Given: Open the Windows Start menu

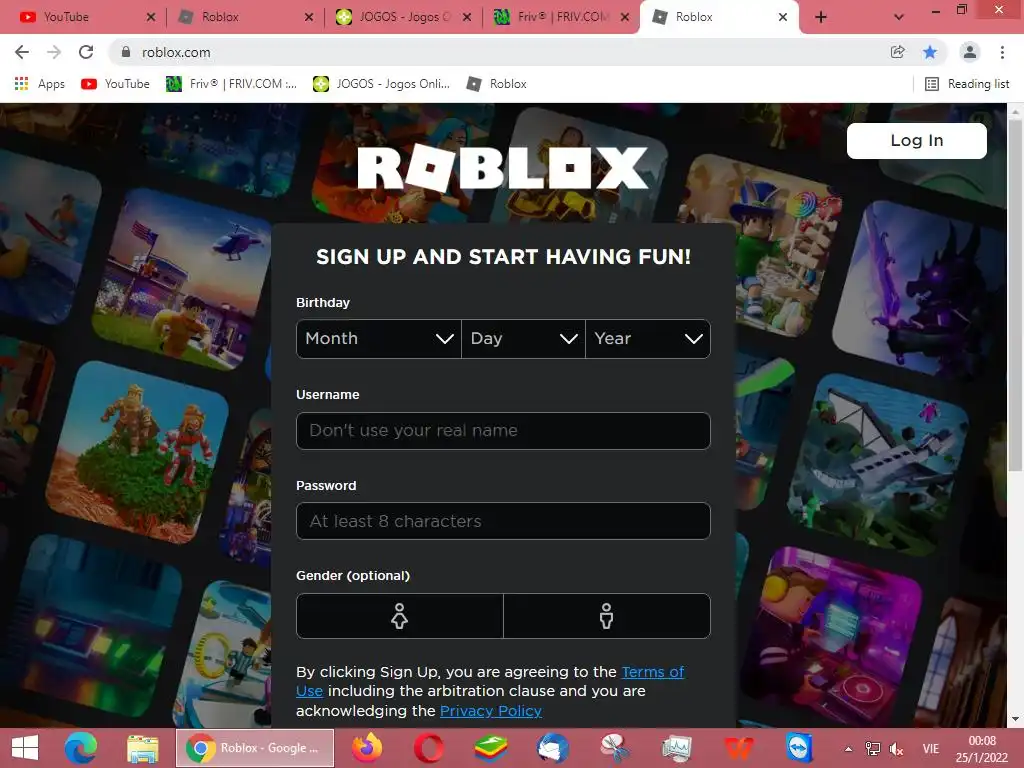Looking at the screenshot, I should point(25,748).
